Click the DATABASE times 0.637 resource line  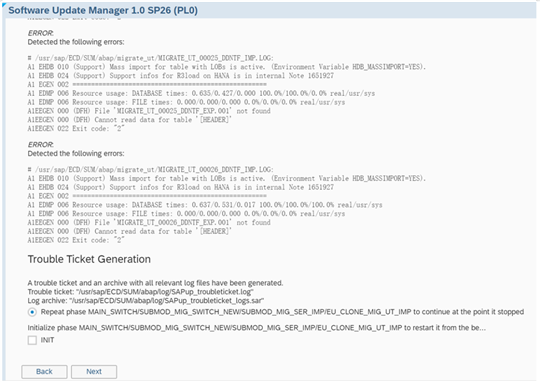point(205,205)
